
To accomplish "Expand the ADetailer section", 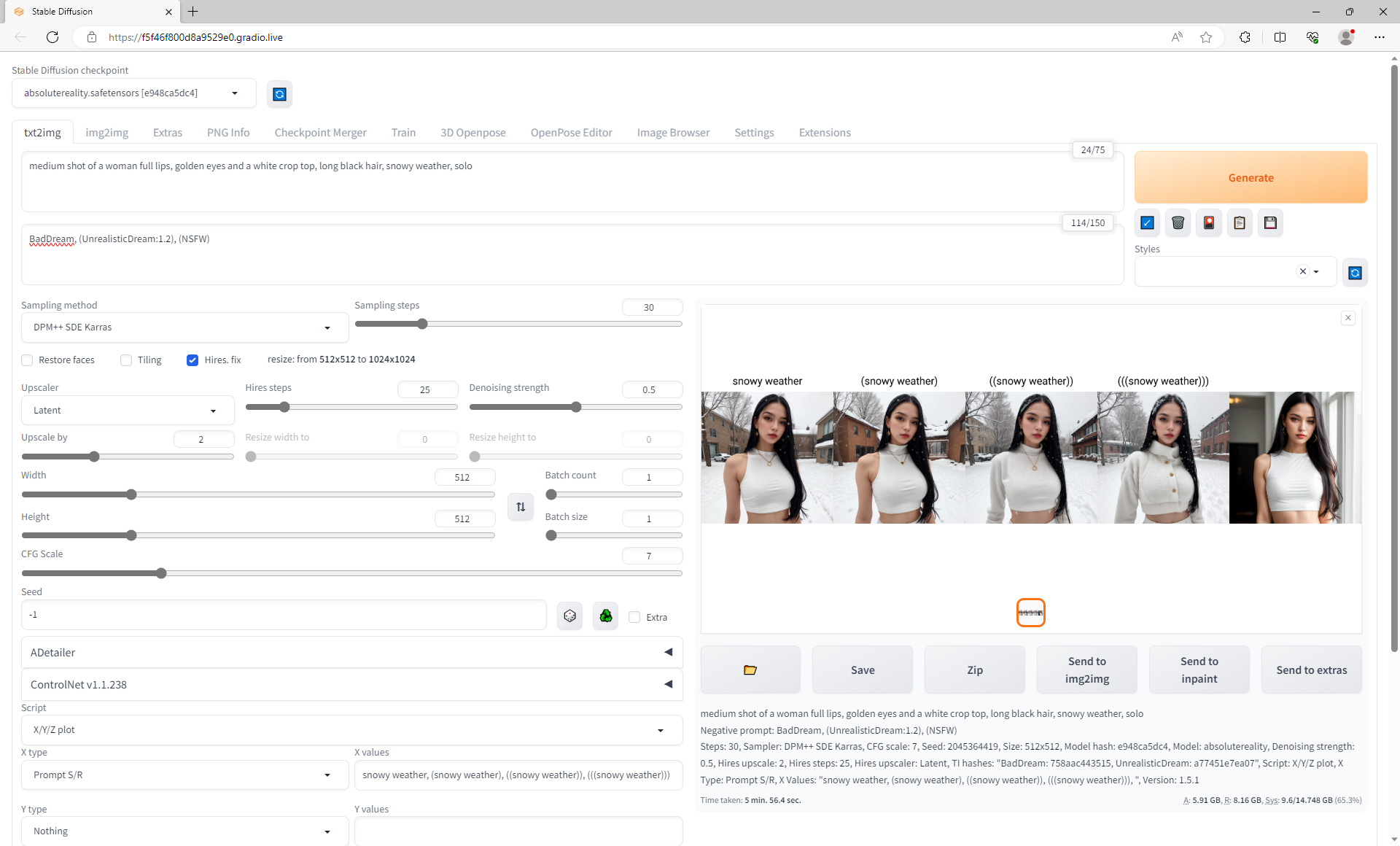I will point(351,653).
